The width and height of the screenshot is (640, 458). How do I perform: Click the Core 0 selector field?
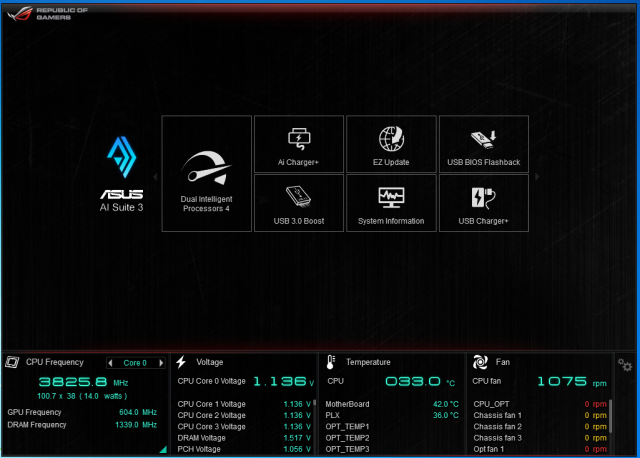(136, 363)
